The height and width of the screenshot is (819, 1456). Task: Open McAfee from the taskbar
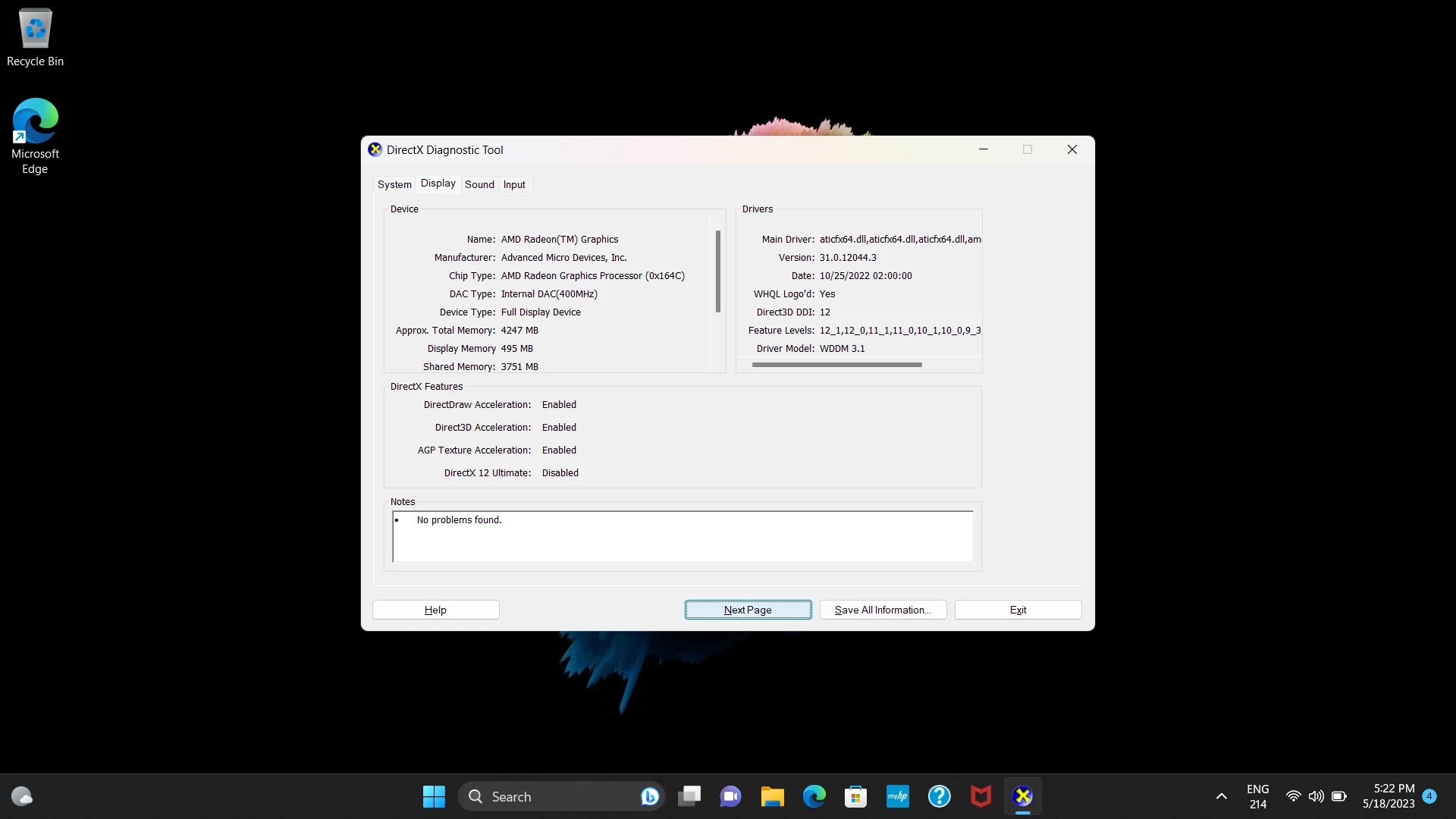click(981, 796)
